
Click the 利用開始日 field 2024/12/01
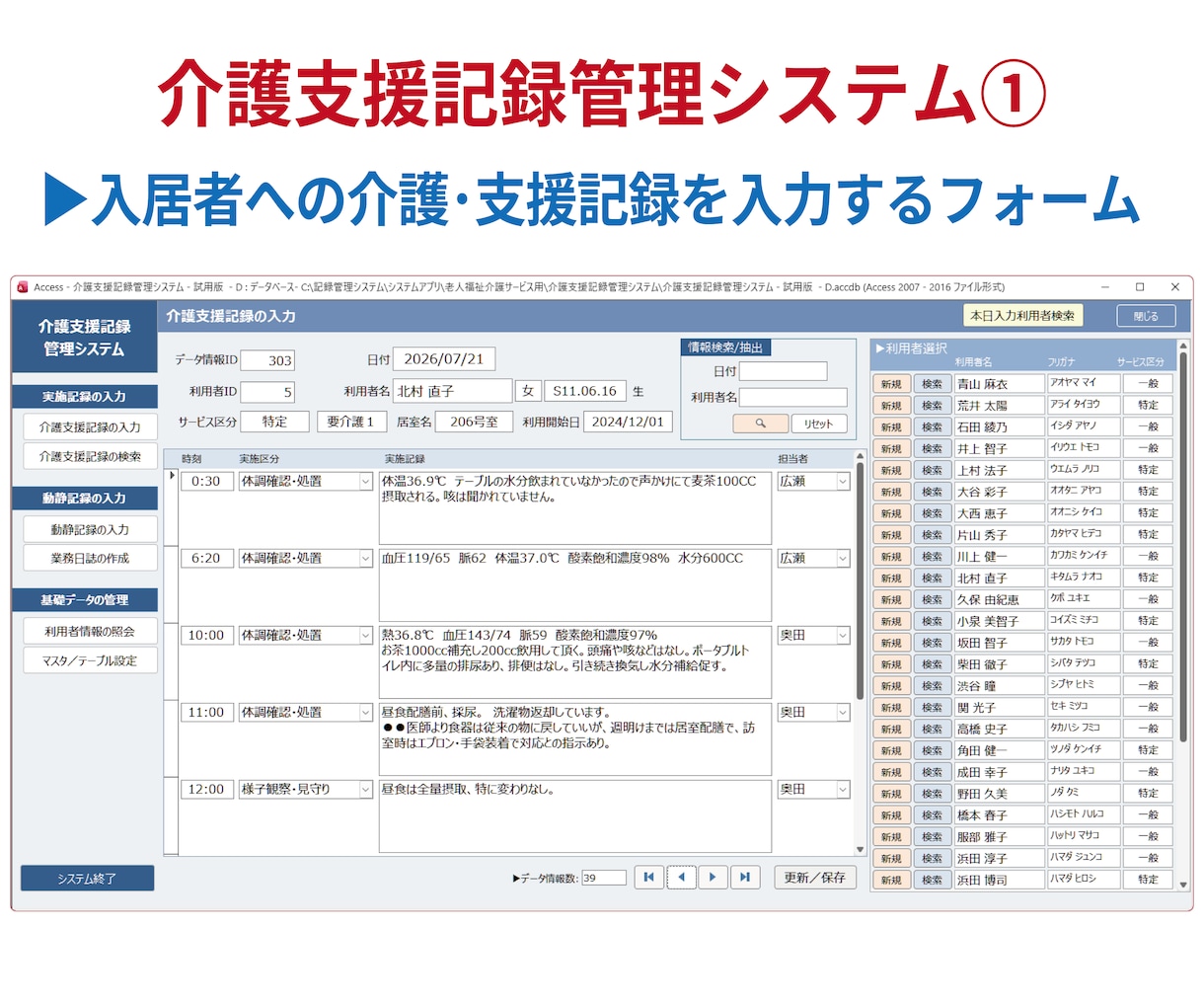(x=628, y=422)
